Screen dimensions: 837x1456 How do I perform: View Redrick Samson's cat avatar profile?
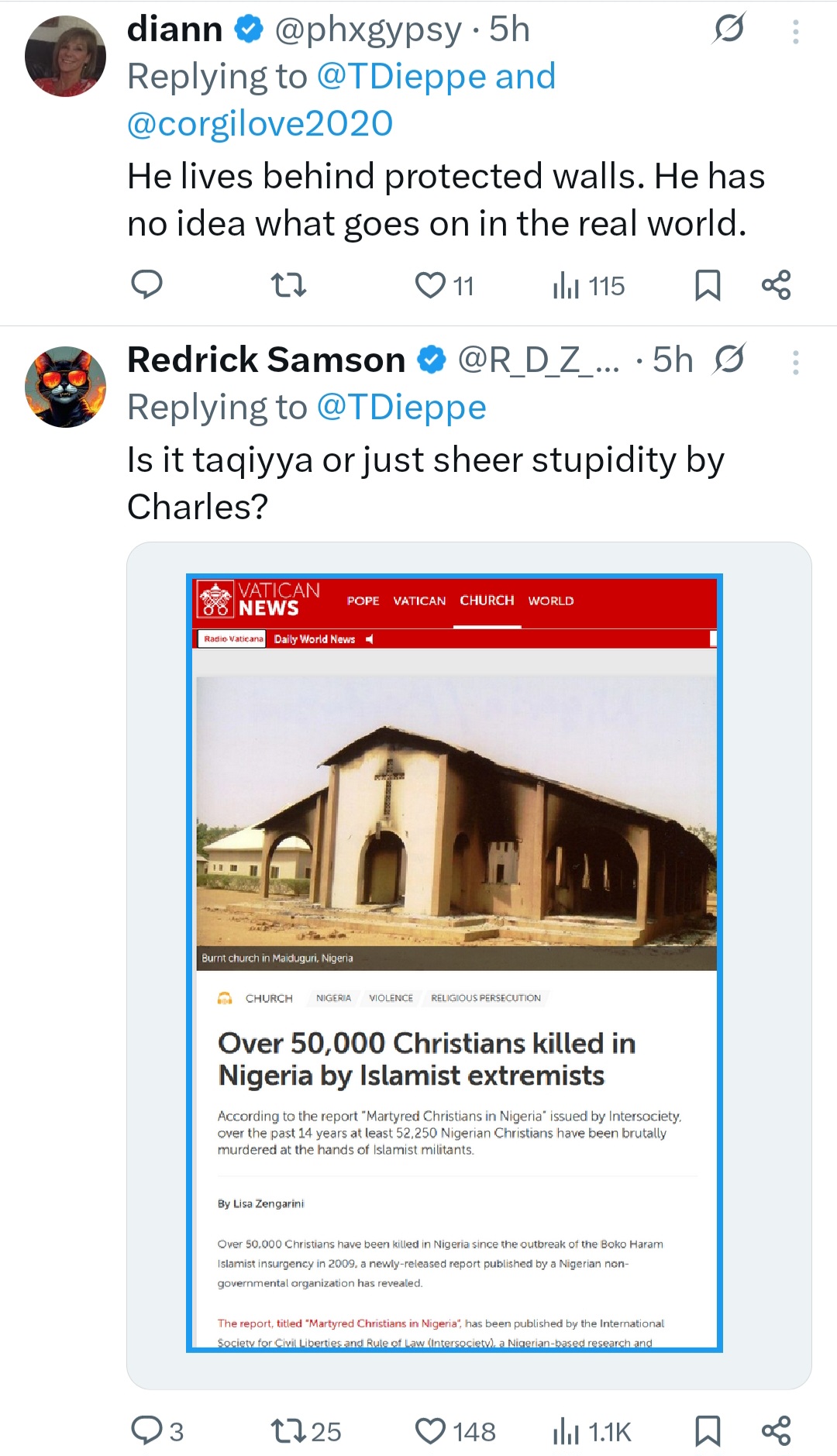click(65, 387)
